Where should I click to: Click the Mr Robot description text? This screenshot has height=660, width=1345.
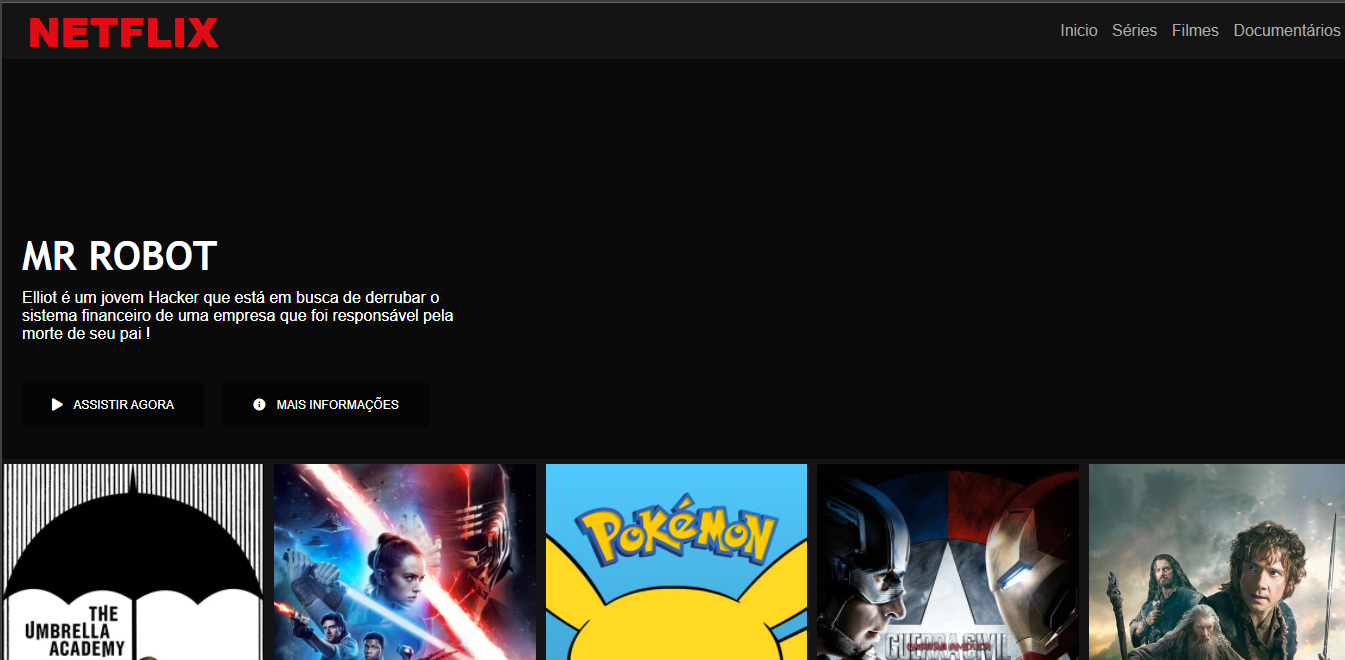coord(237,314)
